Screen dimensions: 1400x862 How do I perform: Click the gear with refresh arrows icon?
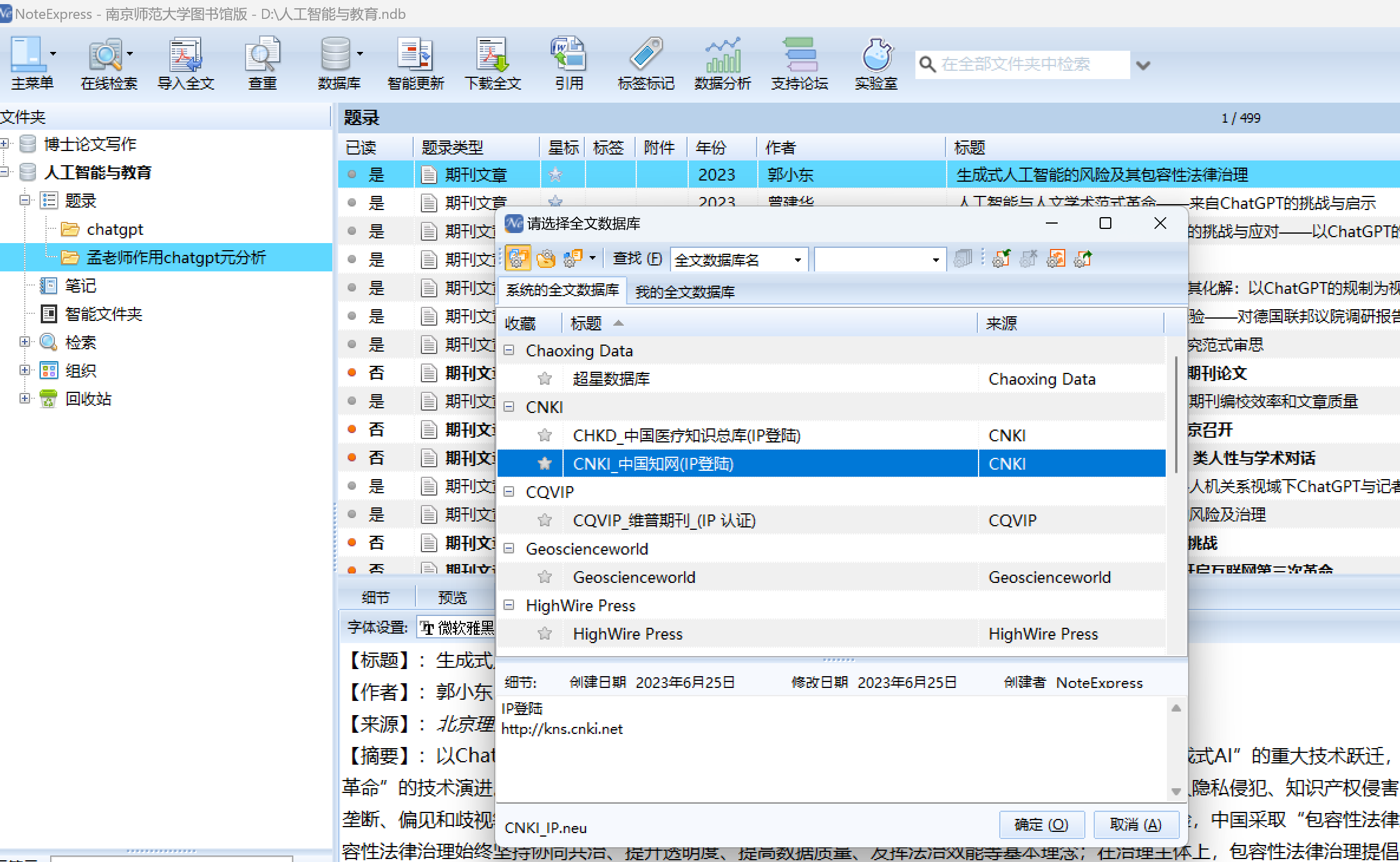(1056, 258)
